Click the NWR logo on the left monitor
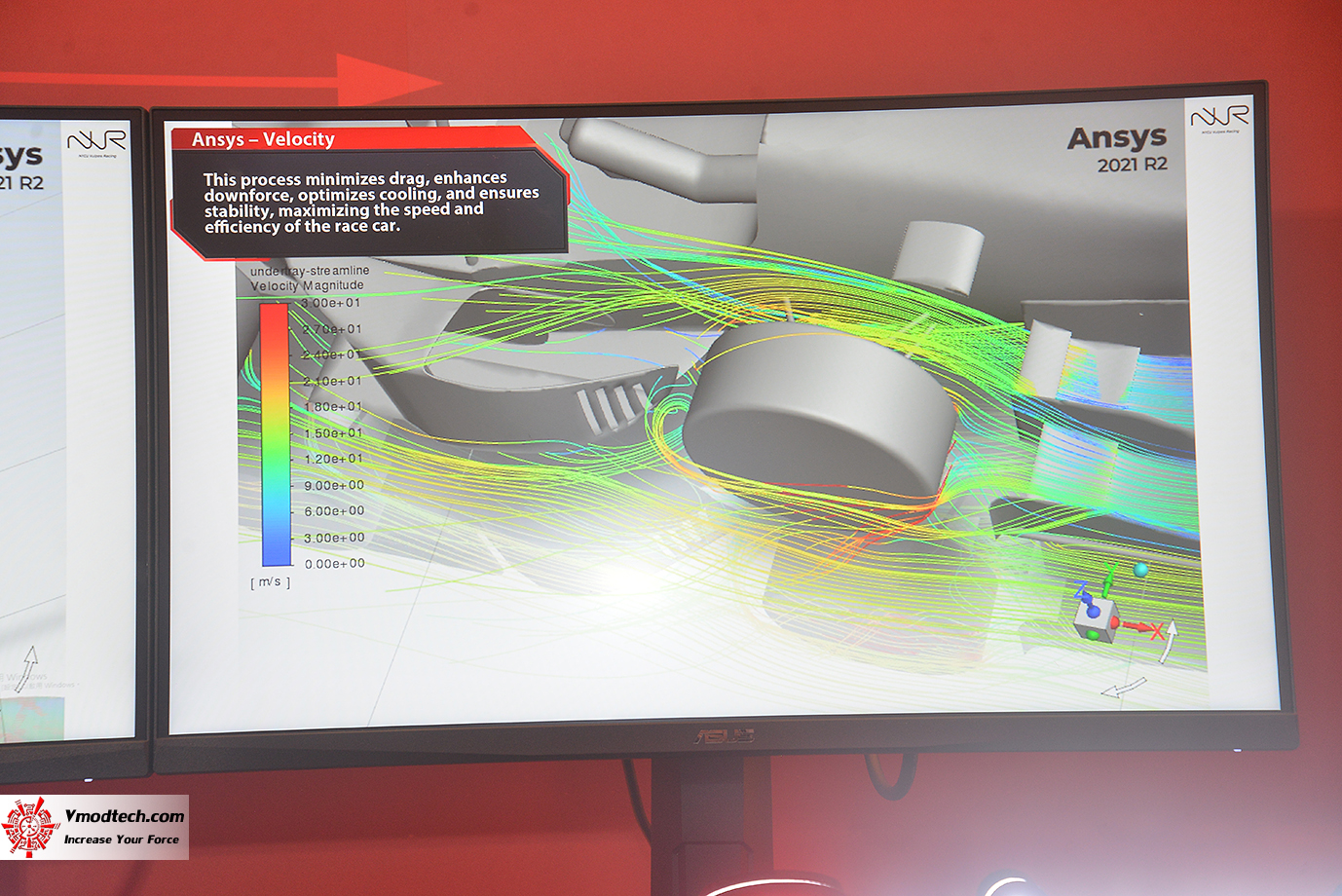Screen dimensions: 1342x896 click(96, 143)
